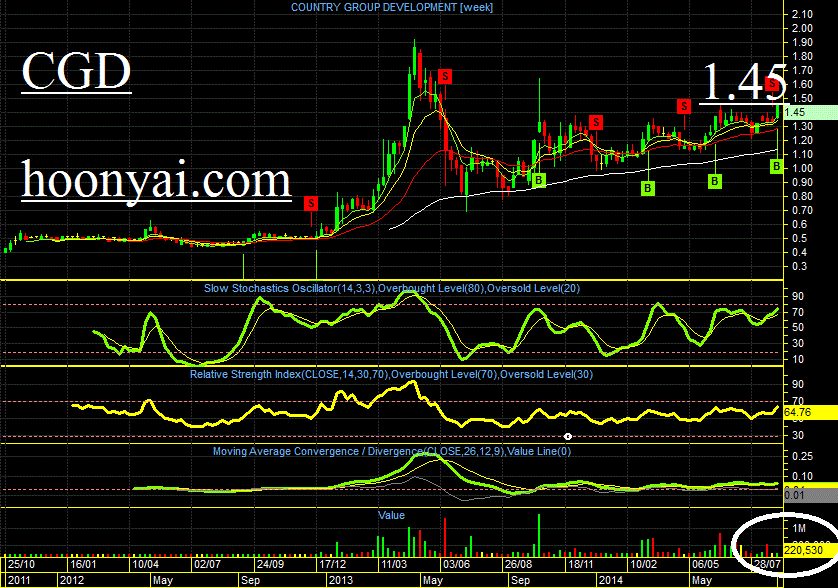Click the 64.76 RSI value tag
The width and height of the screenshot is (838, 588).
[810, 412]
